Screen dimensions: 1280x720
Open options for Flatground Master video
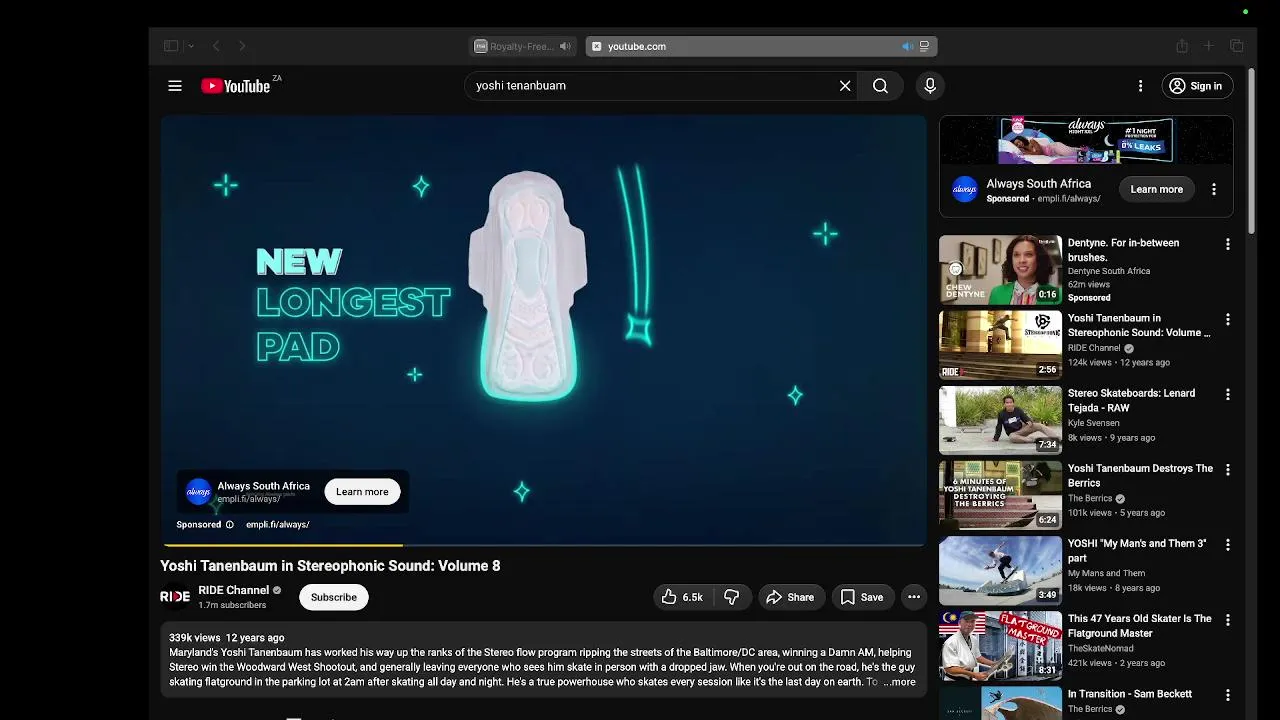pos(1228,619)
